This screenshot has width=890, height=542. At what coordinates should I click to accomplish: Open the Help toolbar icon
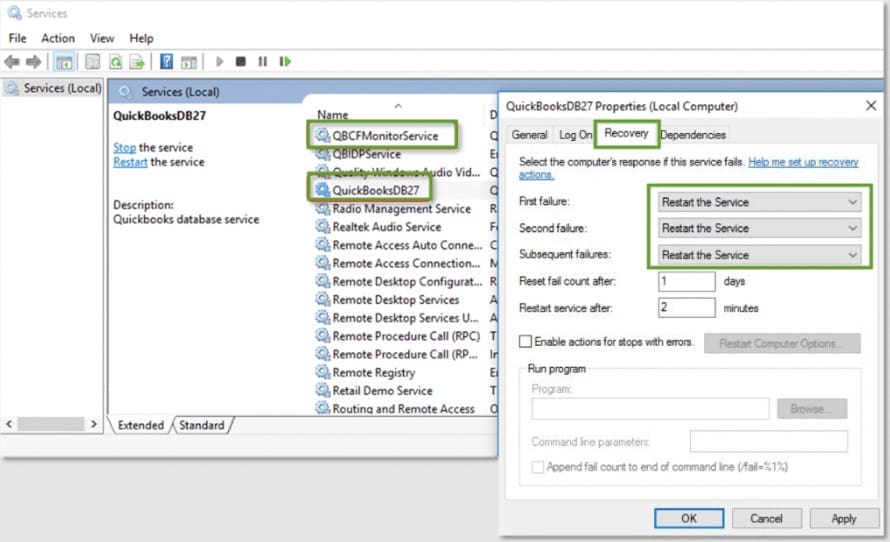(166, 61)
